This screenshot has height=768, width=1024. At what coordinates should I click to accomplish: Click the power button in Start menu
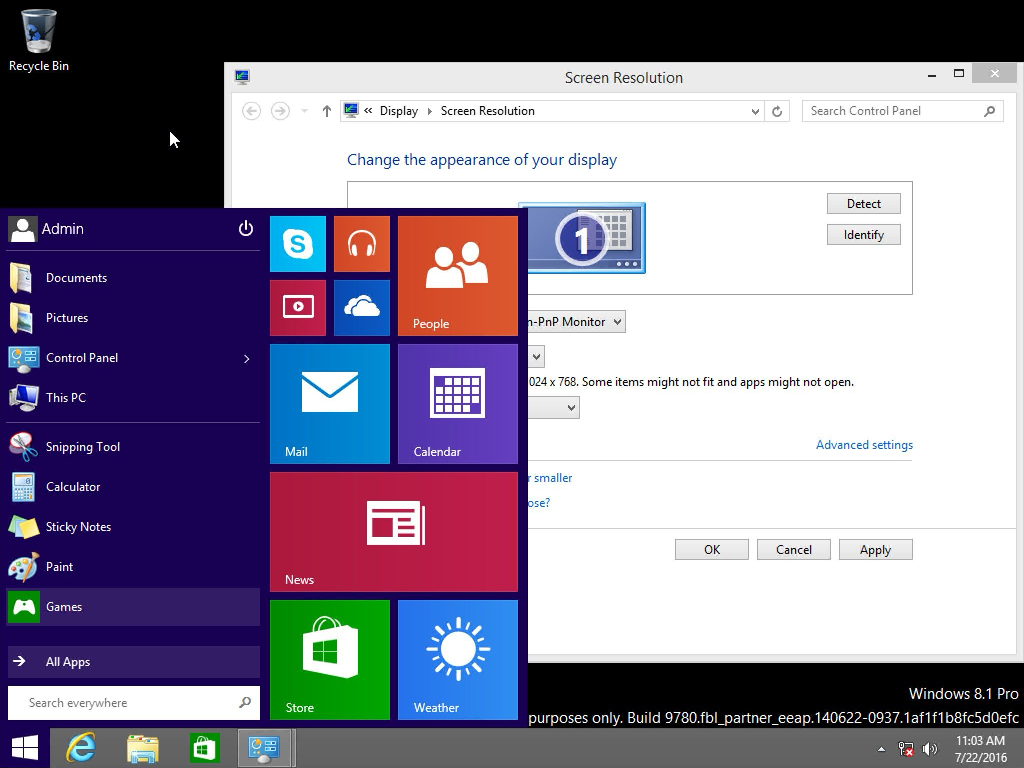click(246, 229)
